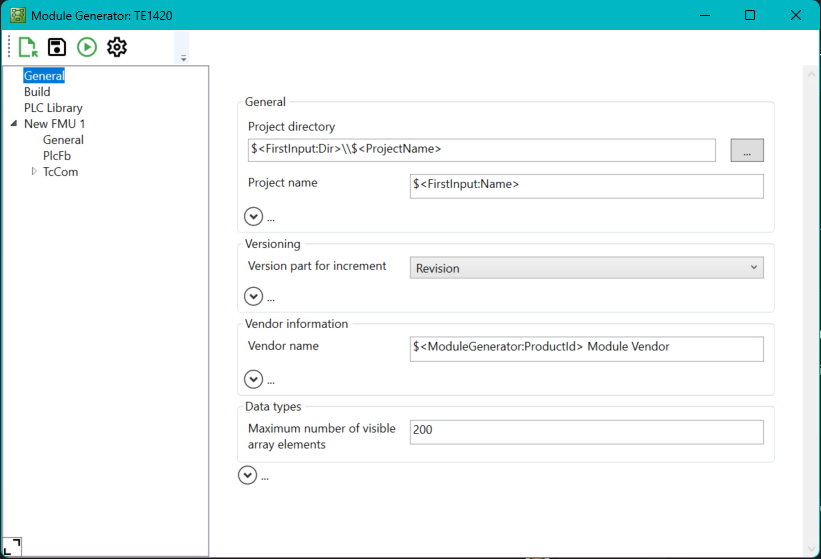This screenshot has width=821, height=559.
Task: Click the new project file icon
Action: (x=27, y=47)
